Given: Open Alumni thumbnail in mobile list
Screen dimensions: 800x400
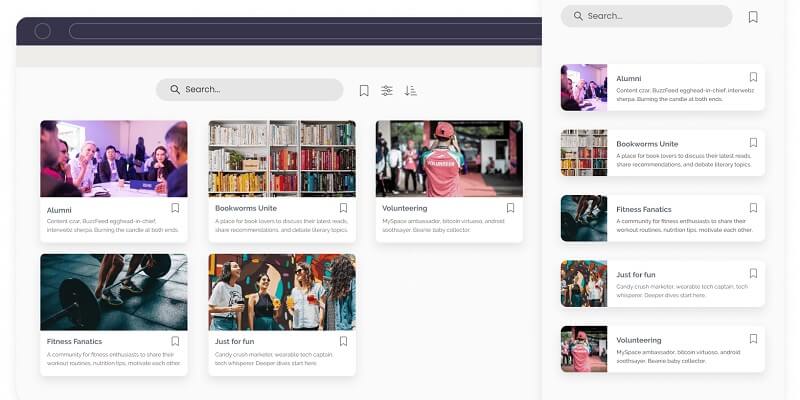Looking at the screenshot, I should click(x=584, y=87).
